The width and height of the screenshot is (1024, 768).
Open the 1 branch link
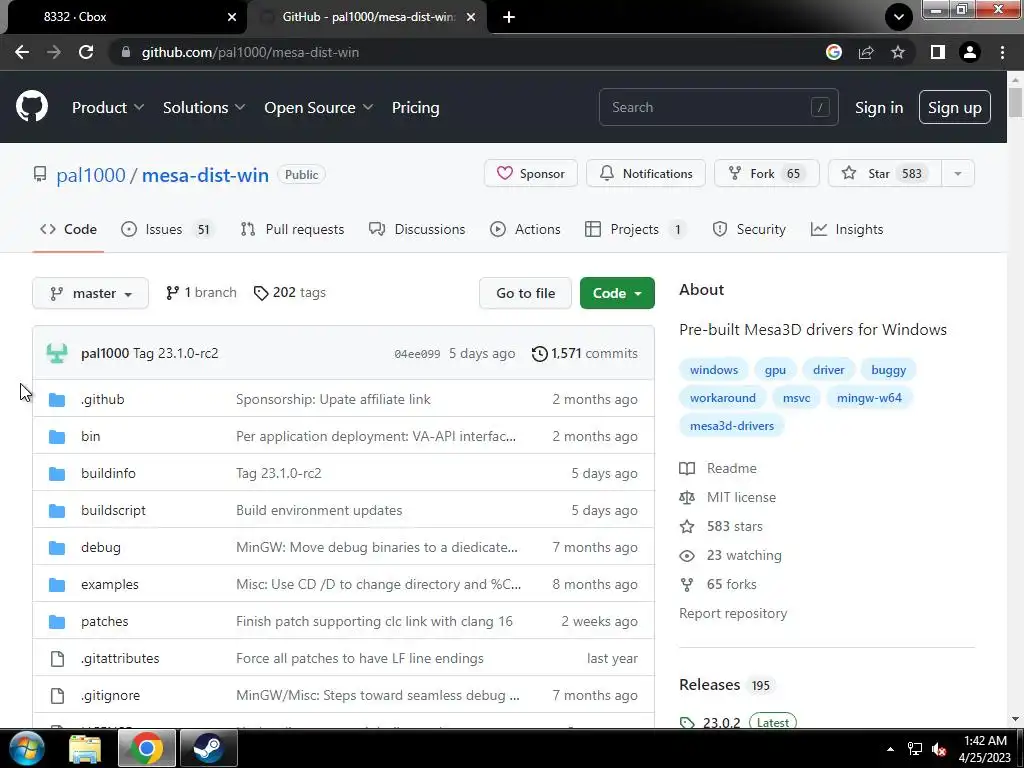coord(201,293)
